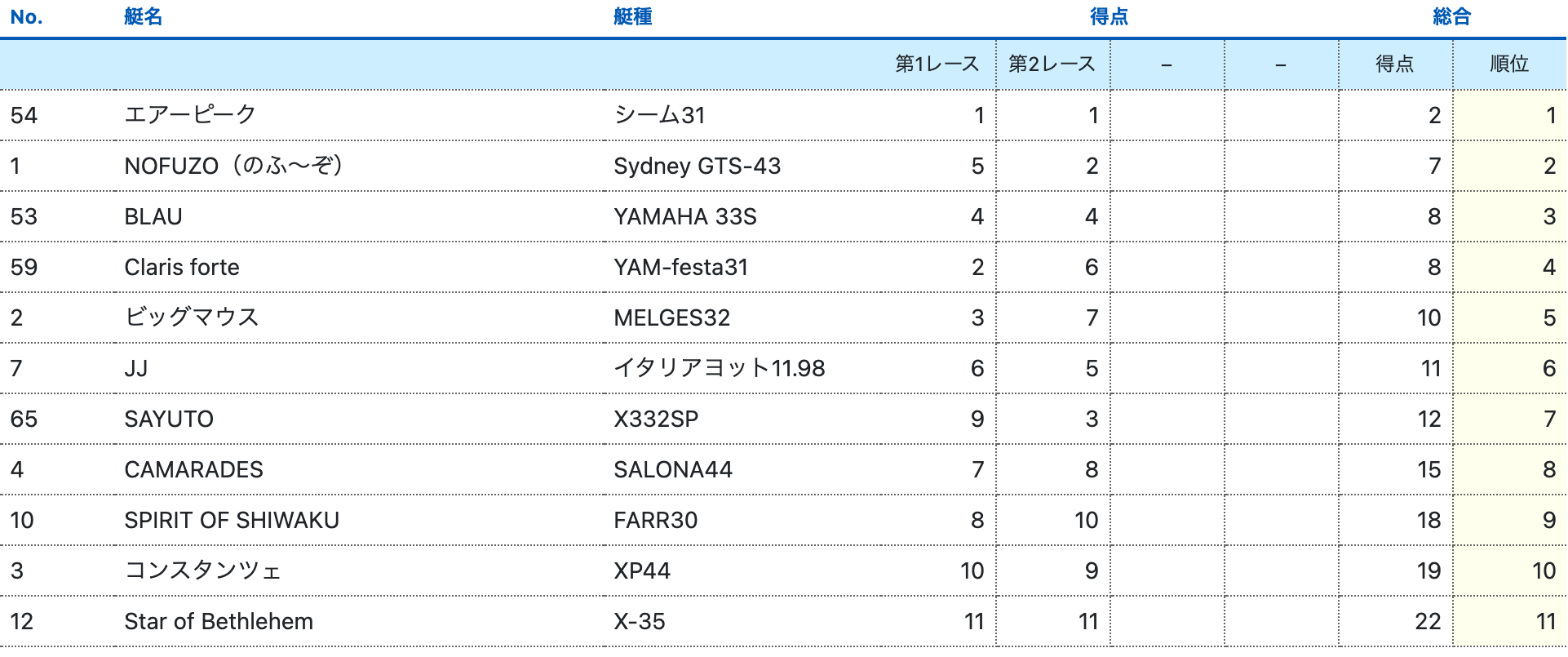Select the boat name エアーピーク
The image size is (1568, 657).
pos(190,115)
